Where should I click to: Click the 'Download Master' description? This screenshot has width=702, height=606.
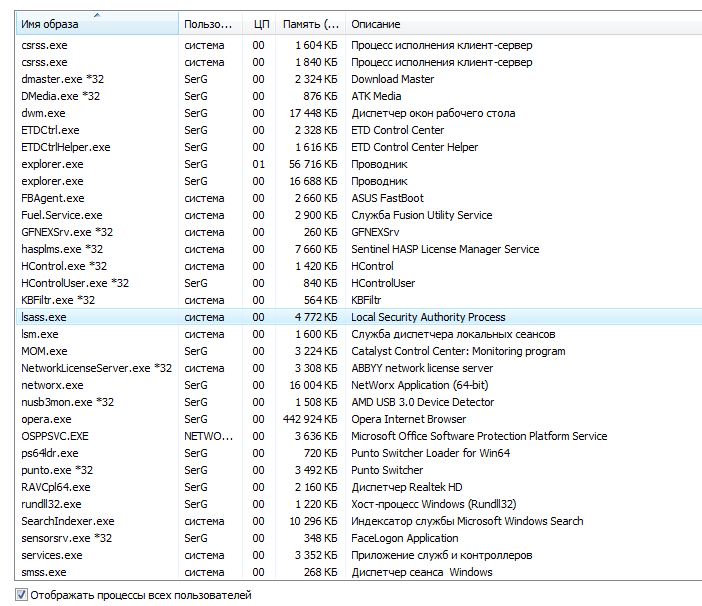(393, 79)
